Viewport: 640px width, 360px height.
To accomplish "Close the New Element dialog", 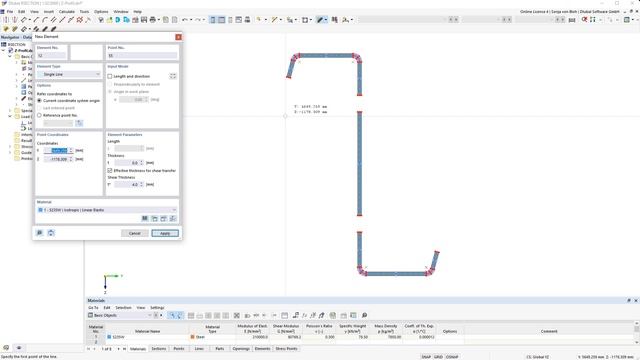I will (178, 37).
